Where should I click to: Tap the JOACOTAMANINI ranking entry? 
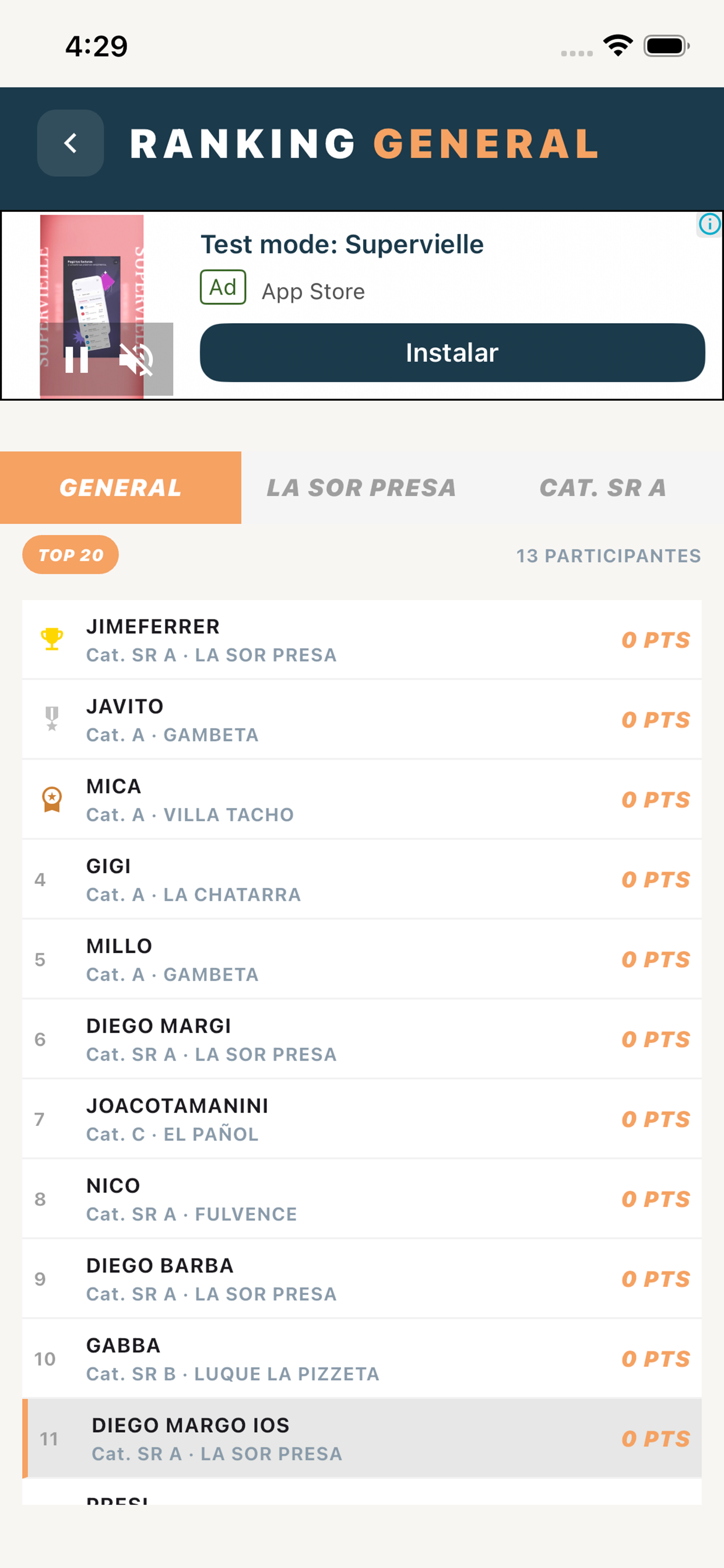pyautogui.click(x=361, y=1119)
